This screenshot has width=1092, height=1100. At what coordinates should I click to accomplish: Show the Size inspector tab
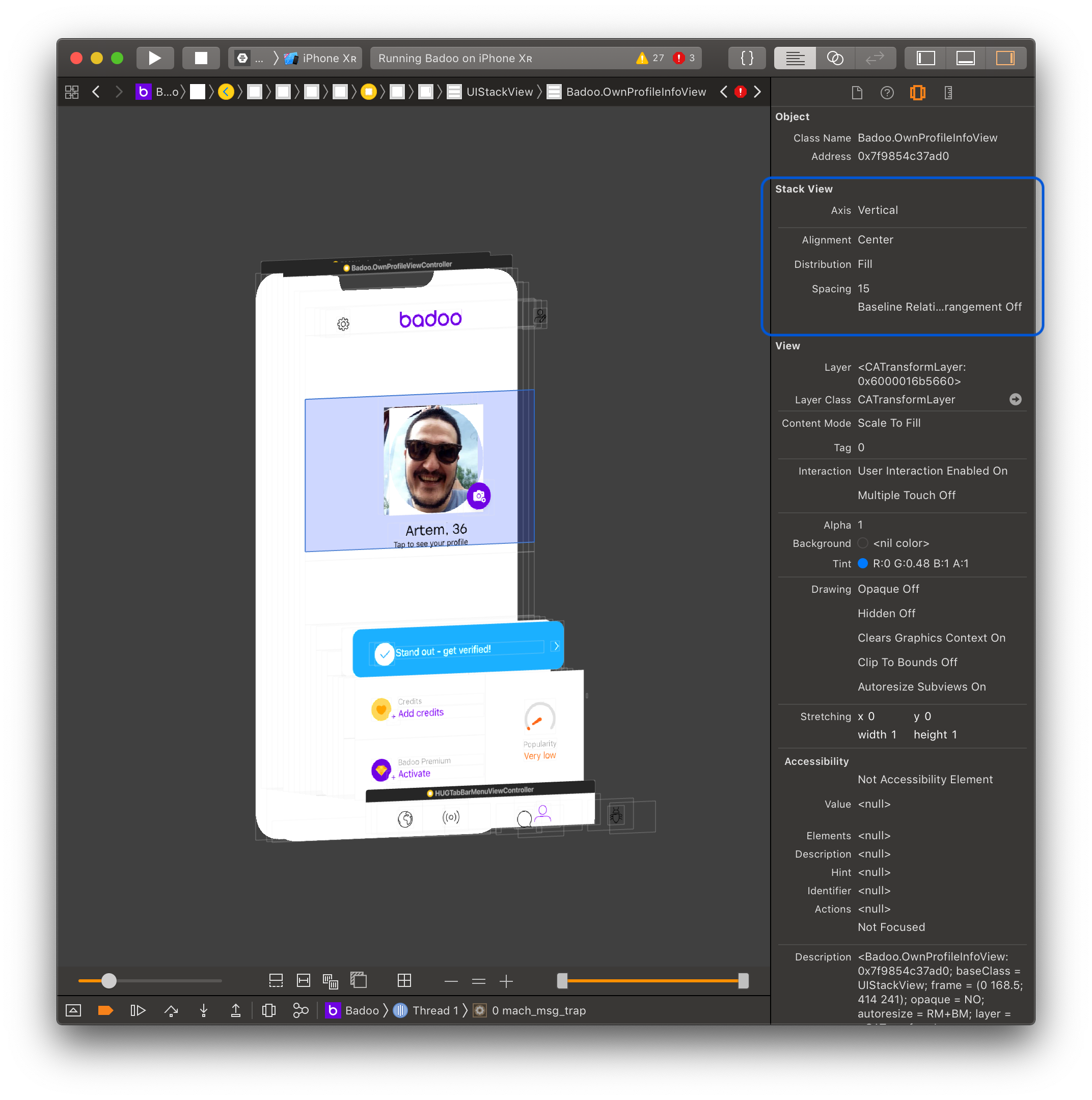[948, 92]
